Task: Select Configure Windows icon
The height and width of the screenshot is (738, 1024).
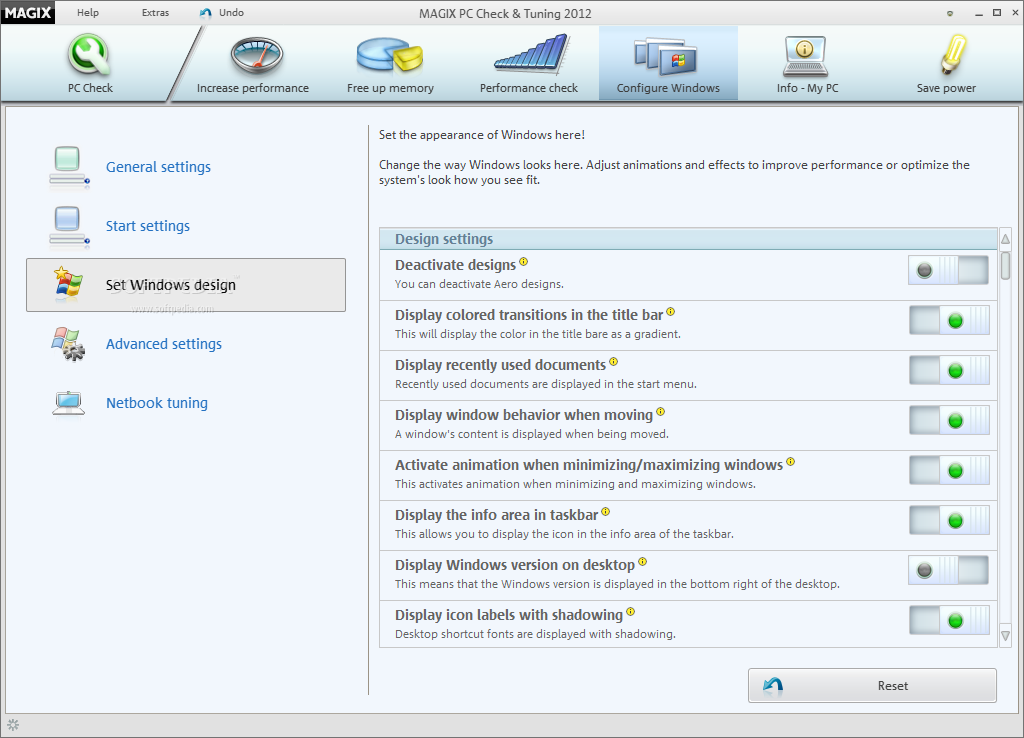Action: [x=666, y=56]
